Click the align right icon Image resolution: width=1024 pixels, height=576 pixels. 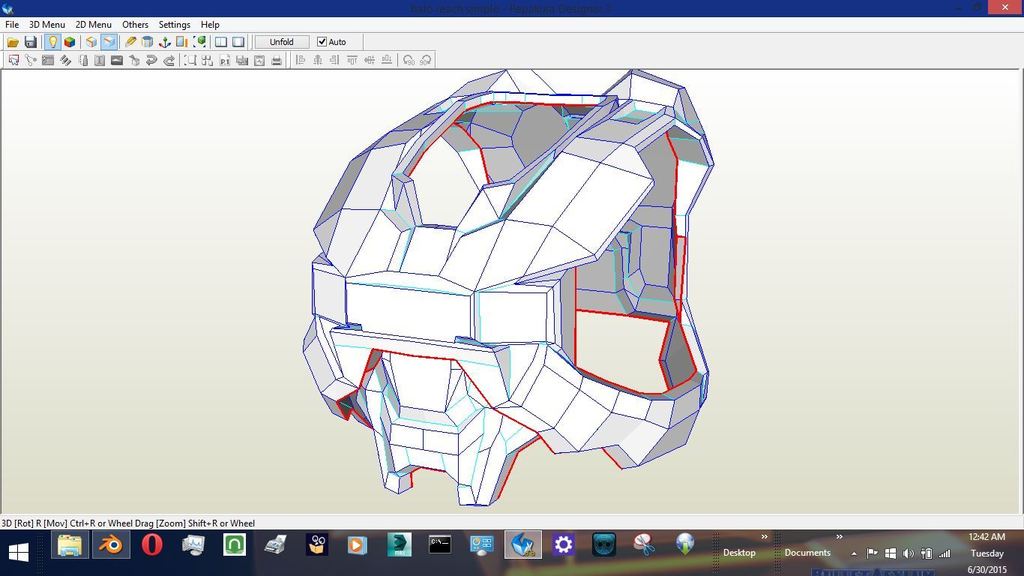point(334,60)
